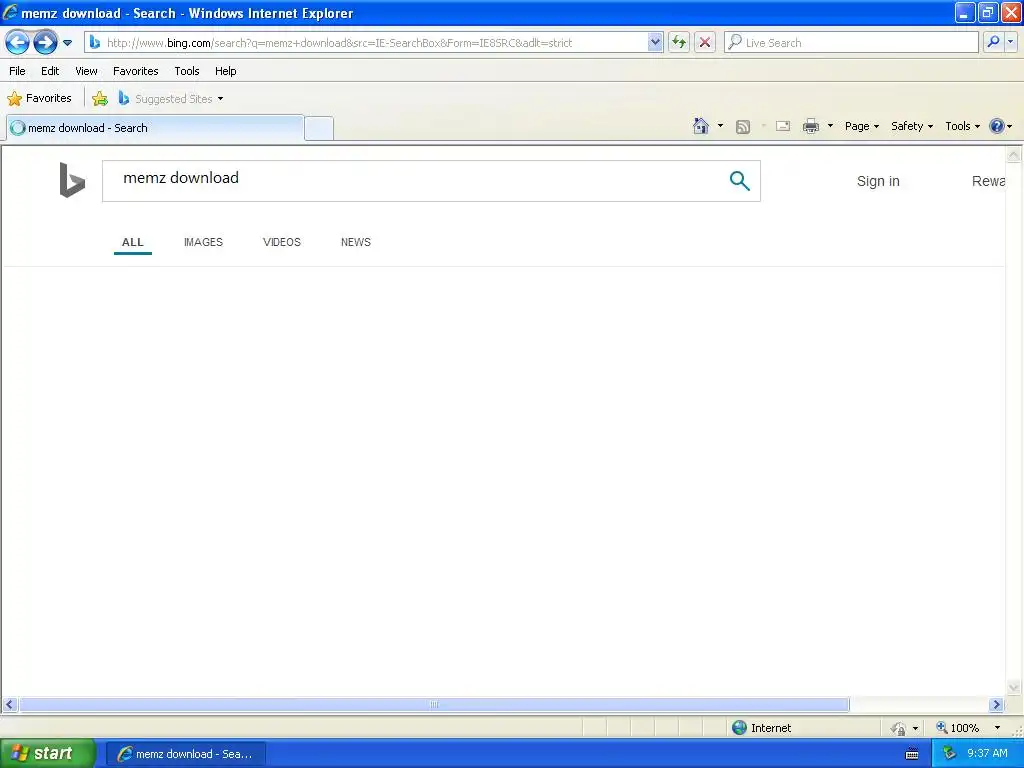Click the Help question mark icon
This screenshot has height=768, width=1024.
pyautogui.click(x=997, y=126)
